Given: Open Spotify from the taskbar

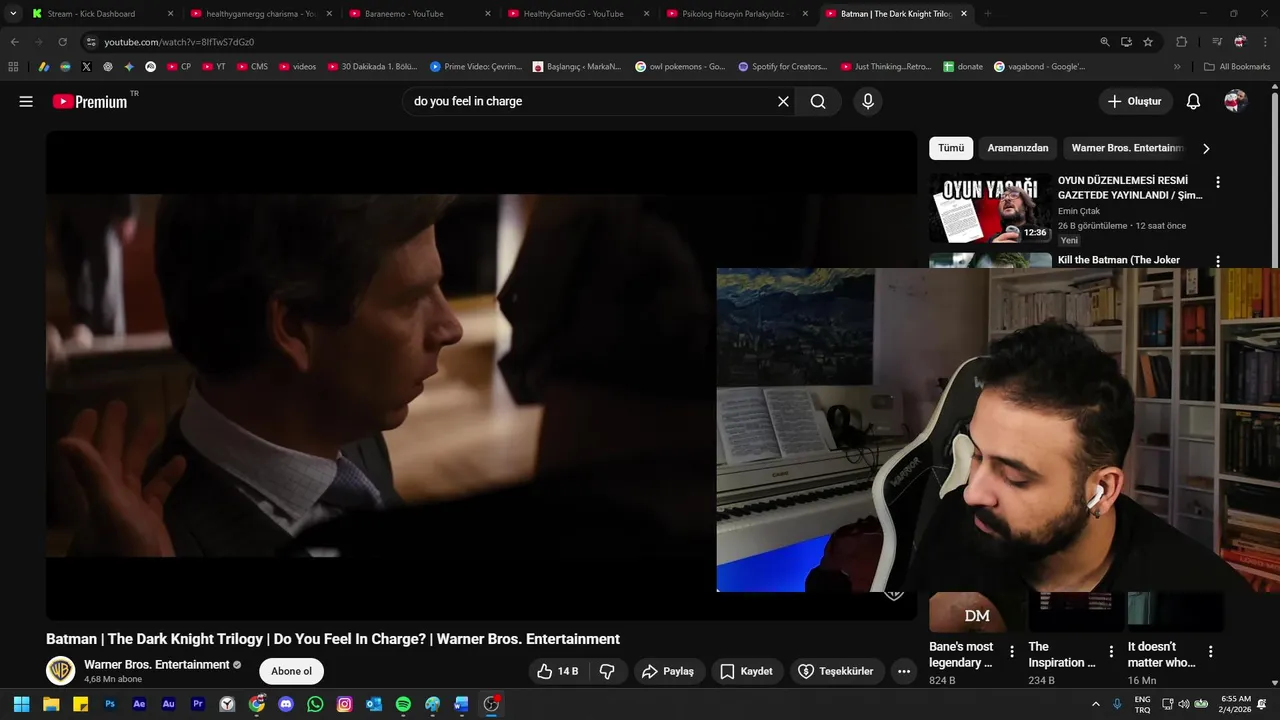Looking at the screenshot, I should pyautogui.click(x=403, y=704).
